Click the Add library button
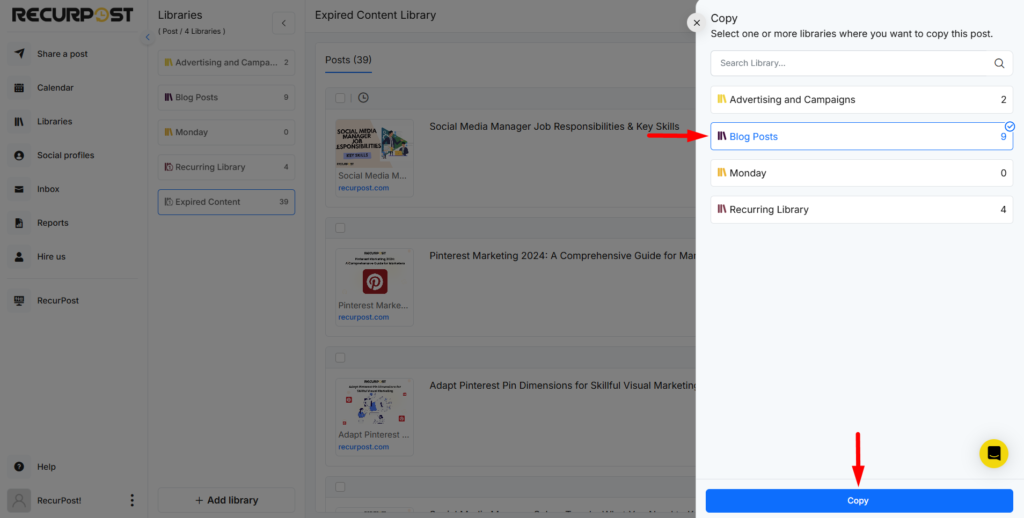This screenshot has width=1024, height=518. pos(226,500)
